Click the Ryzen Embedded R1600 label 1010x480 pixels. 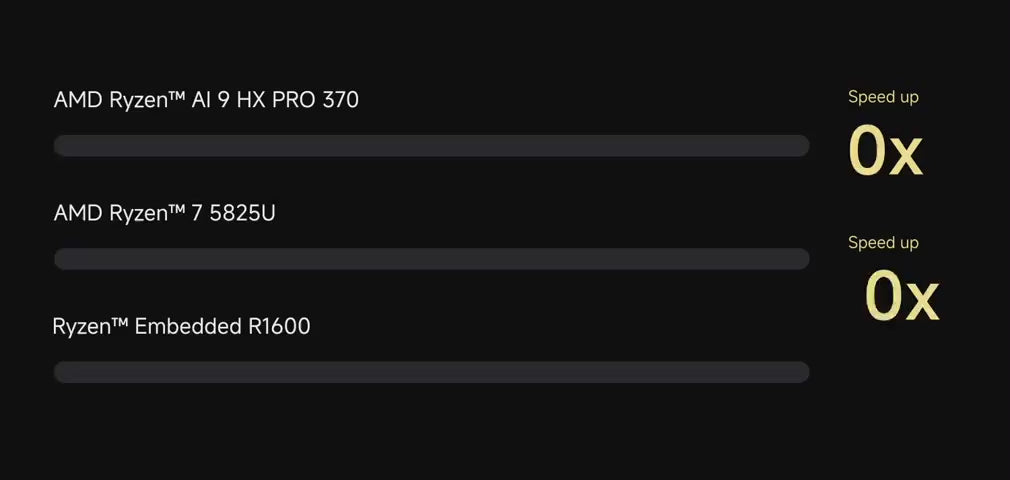pyautogui.click(x=181, y=326)
